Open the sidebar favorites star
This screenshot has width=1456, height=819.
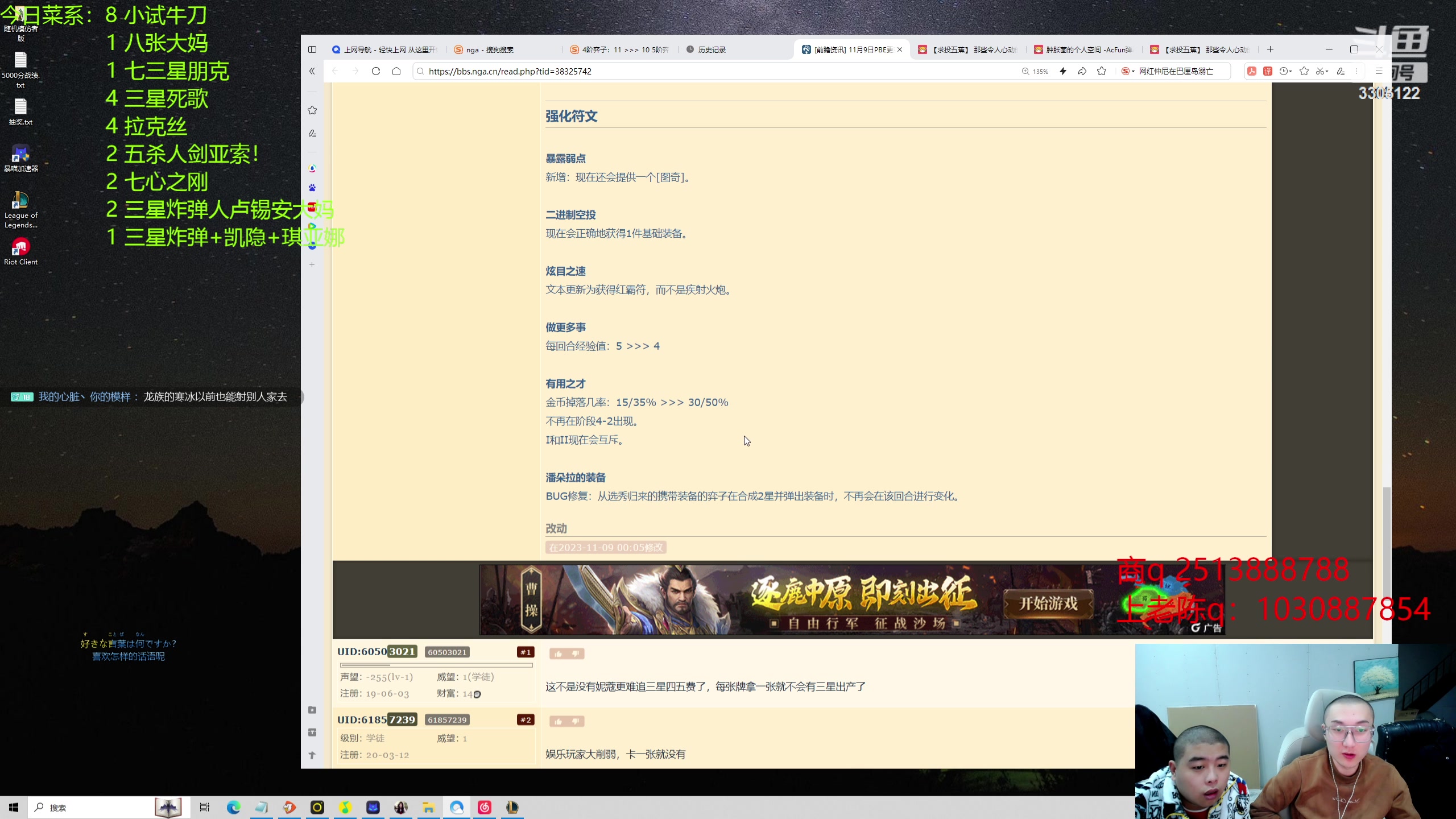pos(312,110)
